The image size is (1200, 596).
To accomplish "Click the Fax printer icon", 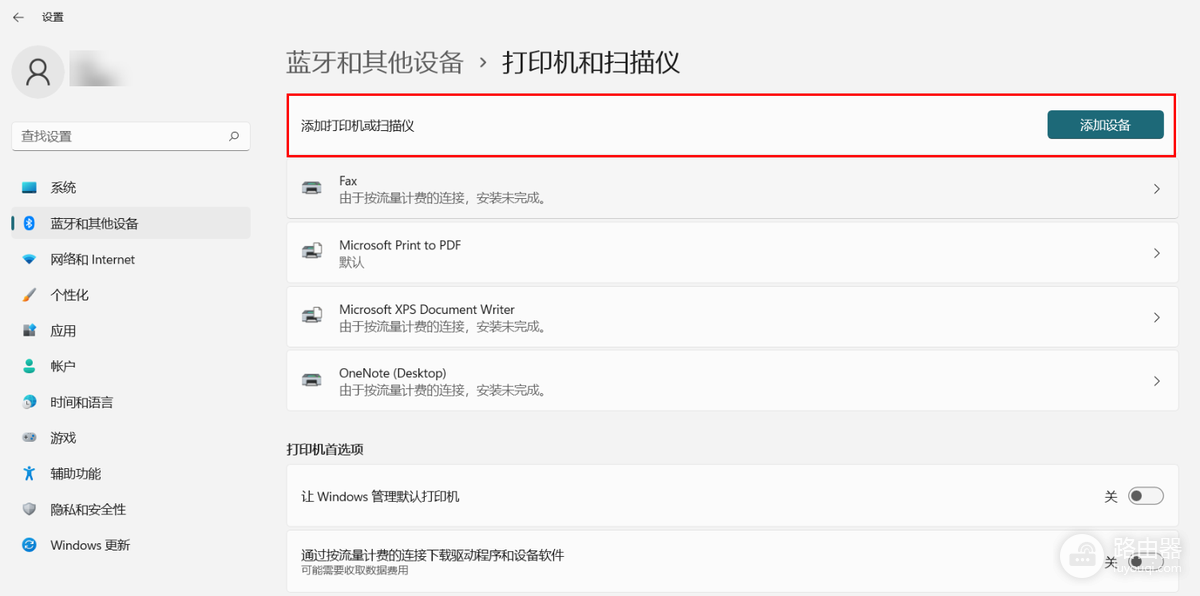I will [312, 189].
